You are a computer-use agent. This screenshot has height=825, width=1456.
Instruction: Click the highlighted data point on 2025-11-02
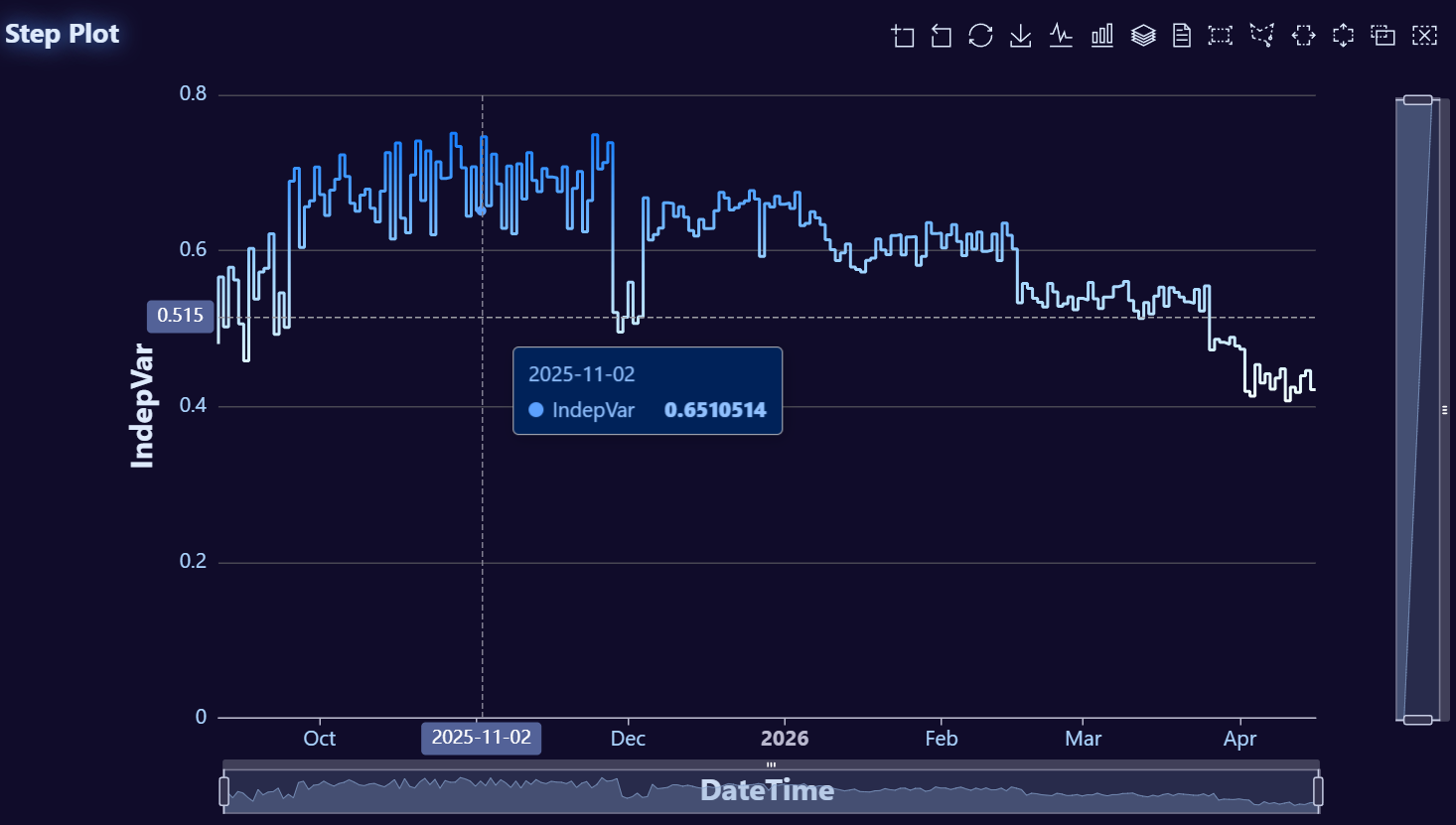[x=482, y=210]
